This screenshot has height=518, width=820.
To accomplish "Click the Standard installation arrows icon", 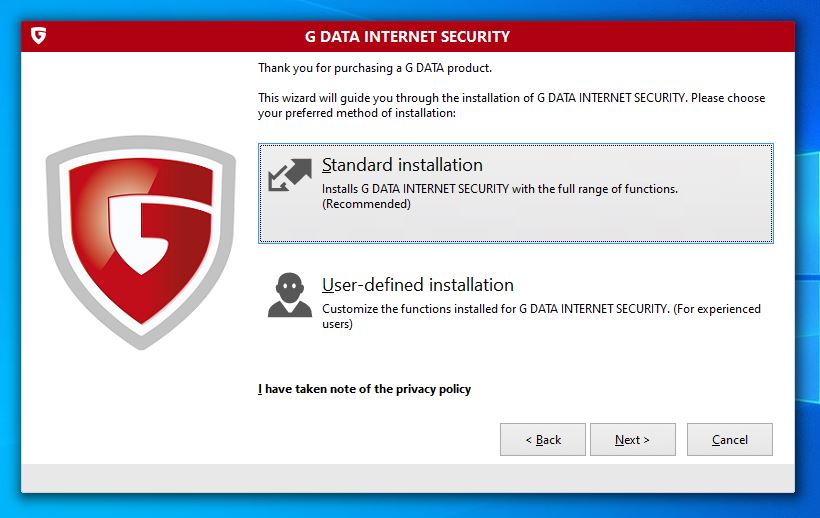I will click(x=290, y=175).
